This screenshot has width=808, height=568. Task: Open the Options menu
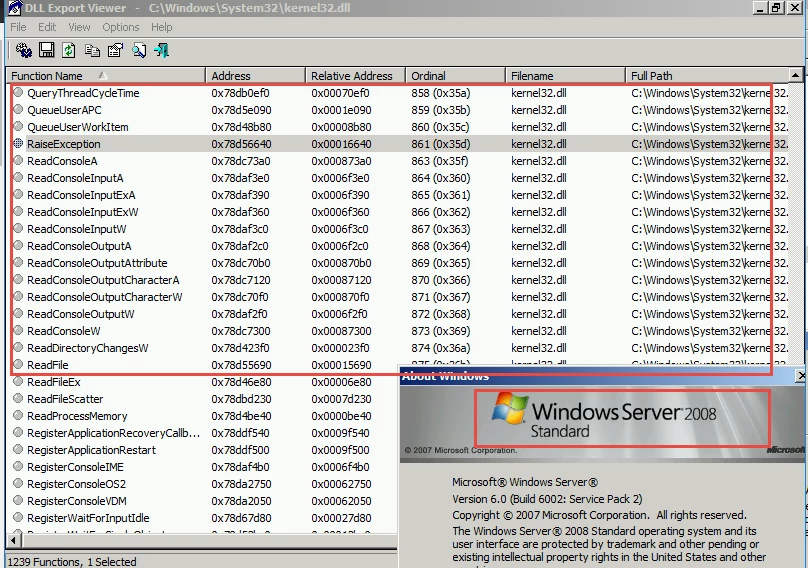[x=121, y=27]
